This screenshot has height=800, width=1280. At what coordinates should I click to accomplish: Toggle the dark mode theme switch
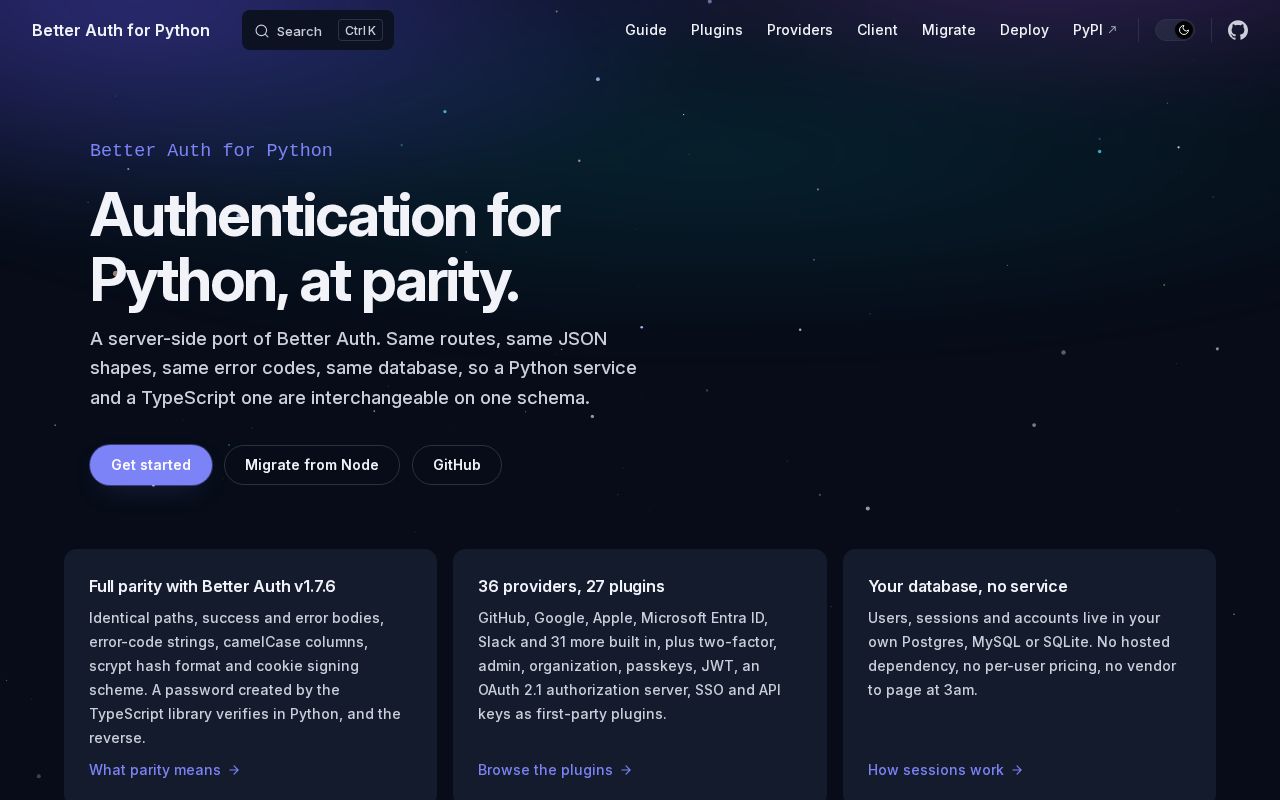[x=1175, y=30]
